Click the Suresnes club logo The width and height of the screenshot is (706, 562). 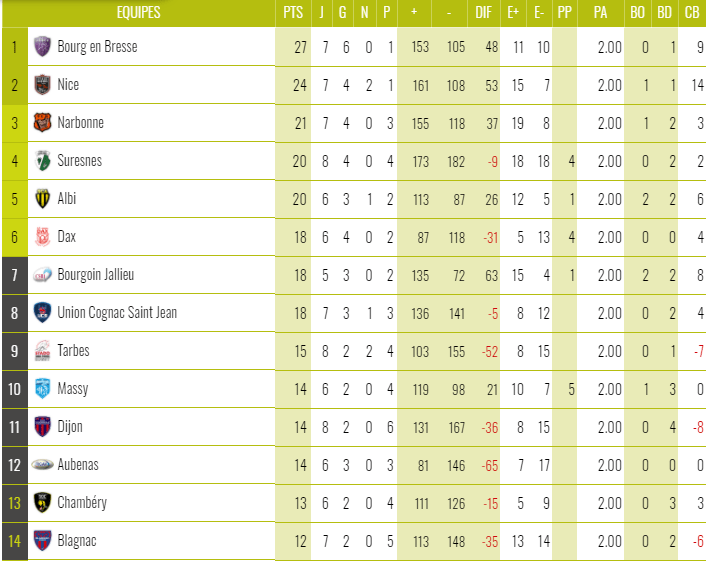42,161
